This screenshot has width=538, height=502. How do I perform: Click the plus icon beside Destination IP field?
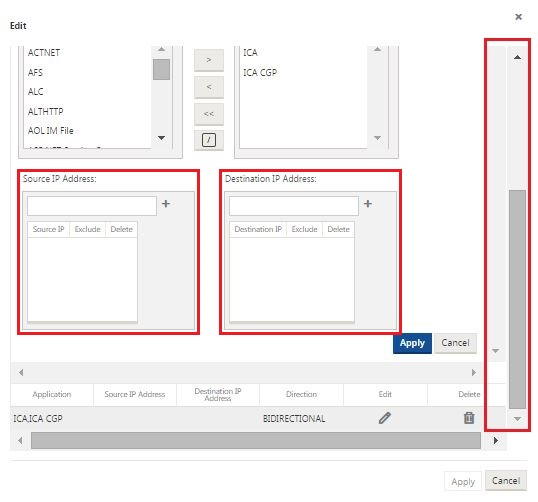(x=368, y=204)
